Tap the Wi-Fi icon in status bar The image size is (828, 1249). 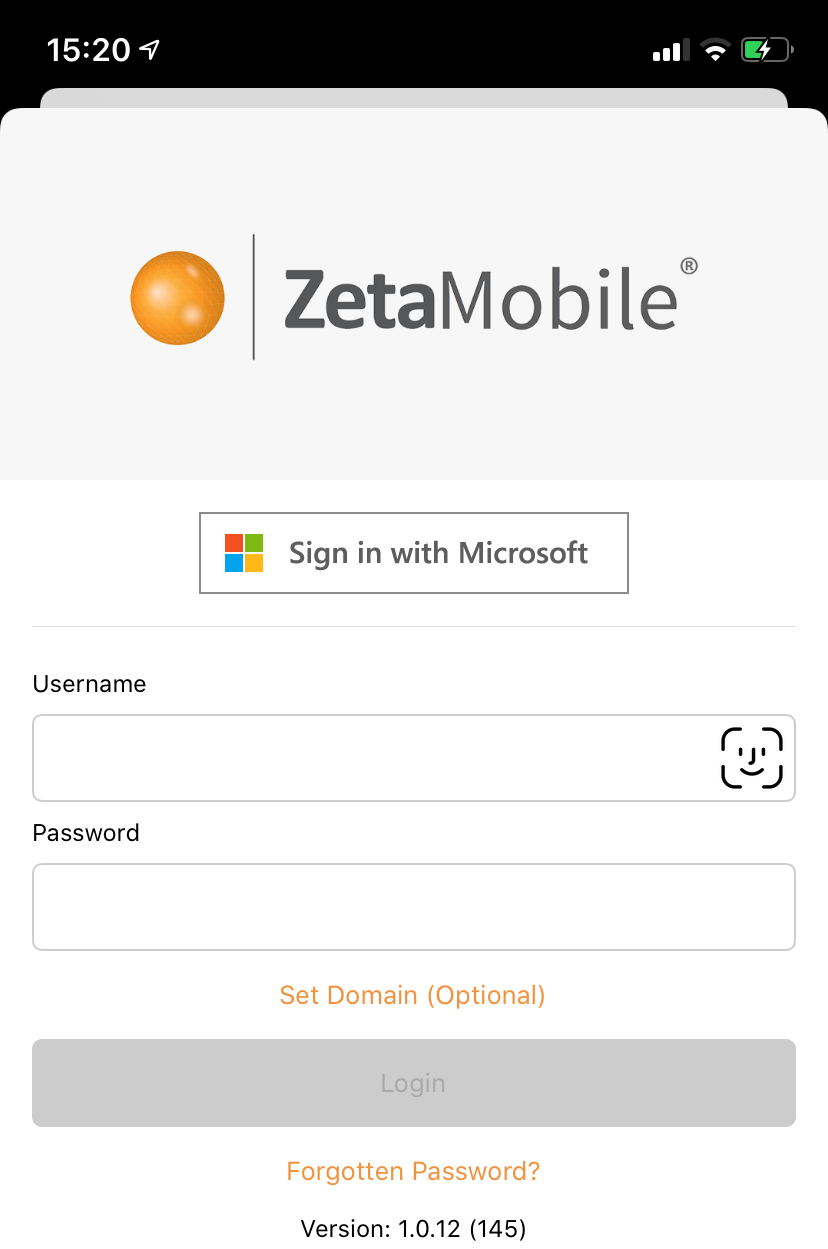715,50
